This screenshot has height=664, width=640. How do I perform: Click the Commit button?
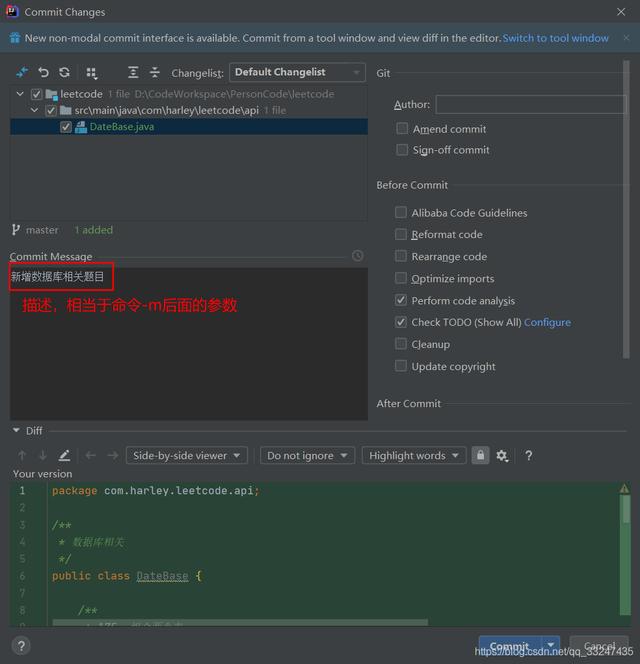click(510, 645)
